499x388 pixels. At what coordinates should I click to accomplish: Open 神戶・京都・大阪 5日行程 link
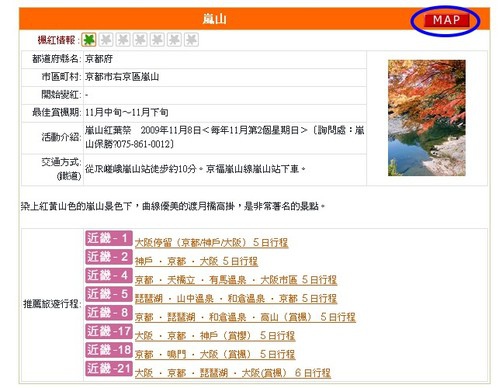pyautogui.click(x=196, y=261)
